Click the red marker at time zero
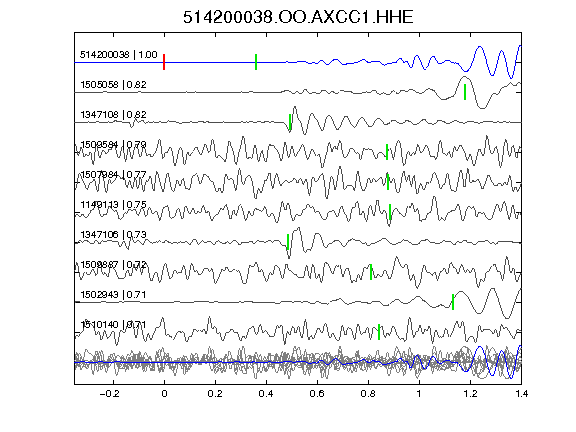Screen dimensions: 576x432 pyautogui.click(x=164, y=62)
